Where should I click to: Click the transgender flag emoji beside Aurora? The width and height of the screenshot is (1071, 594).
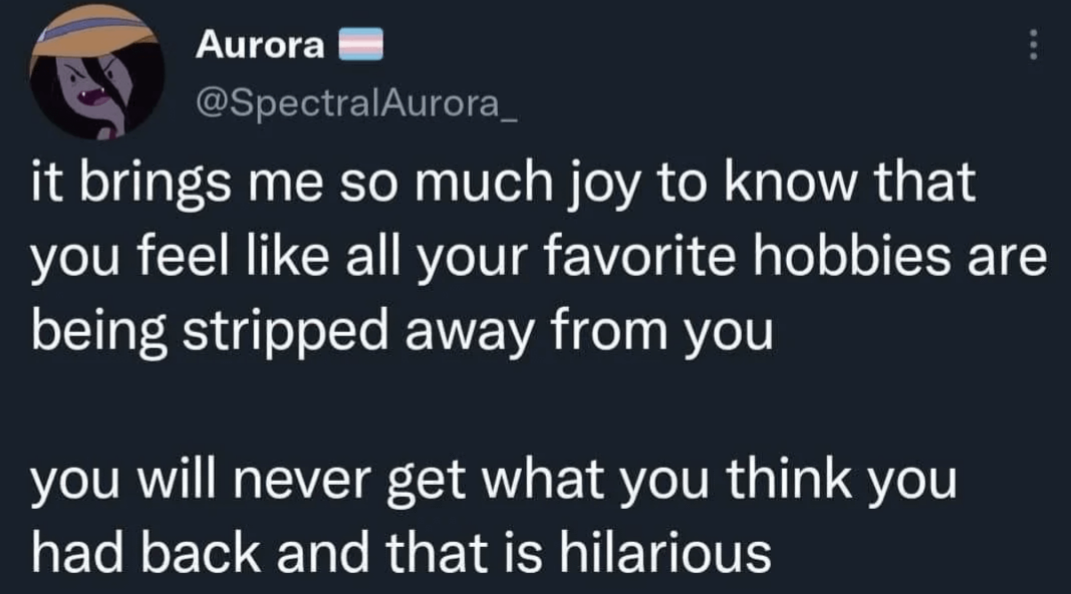pyautogui.click(x=361, y=45)
